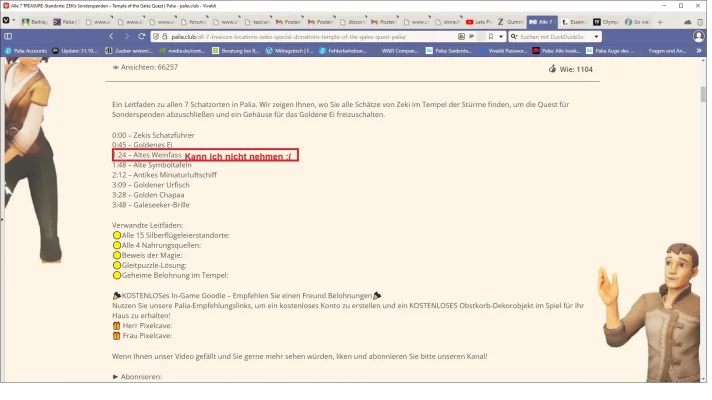Click the 'Abonnieren:' line

pos(137,376)
